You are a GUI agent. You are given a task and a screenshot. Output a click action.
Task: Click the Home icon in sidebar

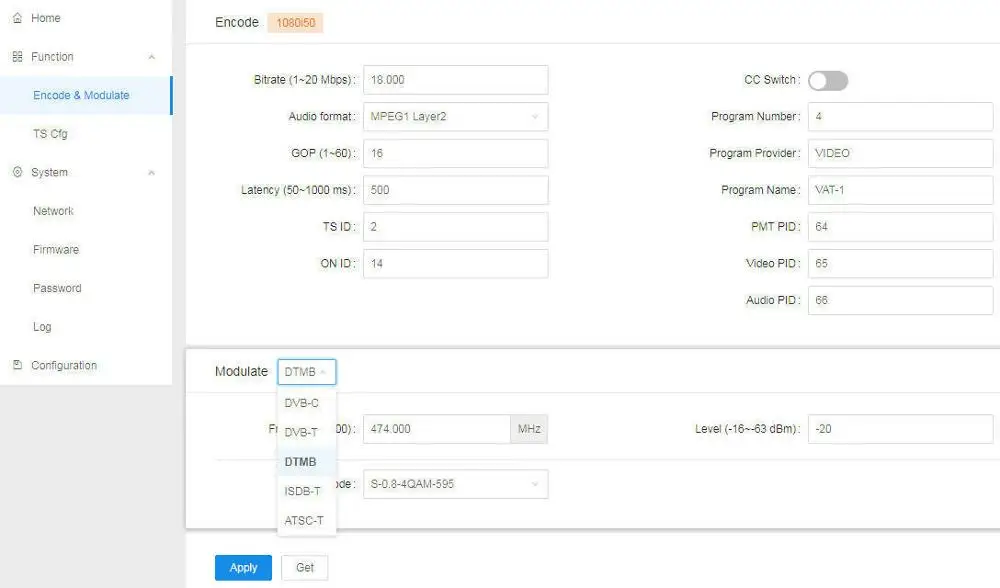(x=17, y=18)
